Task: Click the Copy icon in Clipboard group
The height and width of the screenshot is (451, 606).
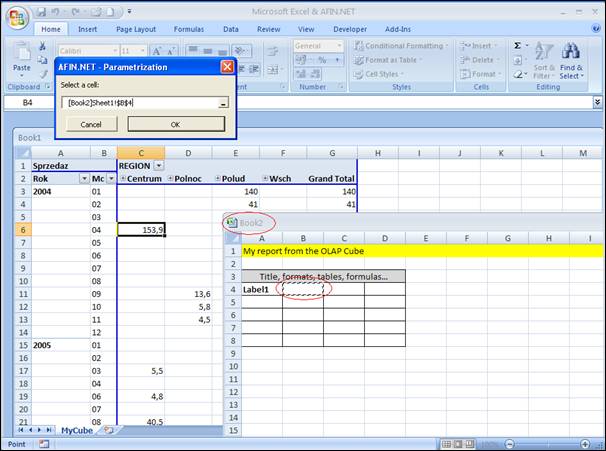Action: [43, 60]
